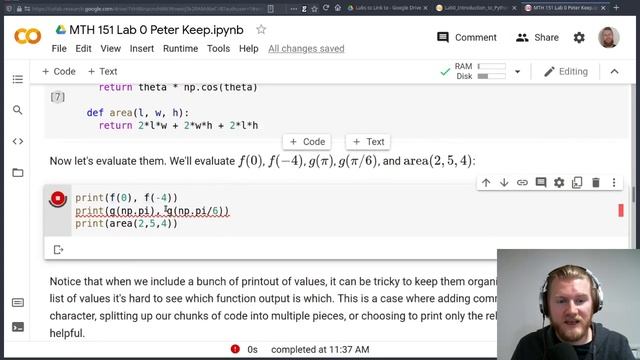Viewport: 640px width, 360px height.
Task: Click All changes saved link
Action: [306, 49]
